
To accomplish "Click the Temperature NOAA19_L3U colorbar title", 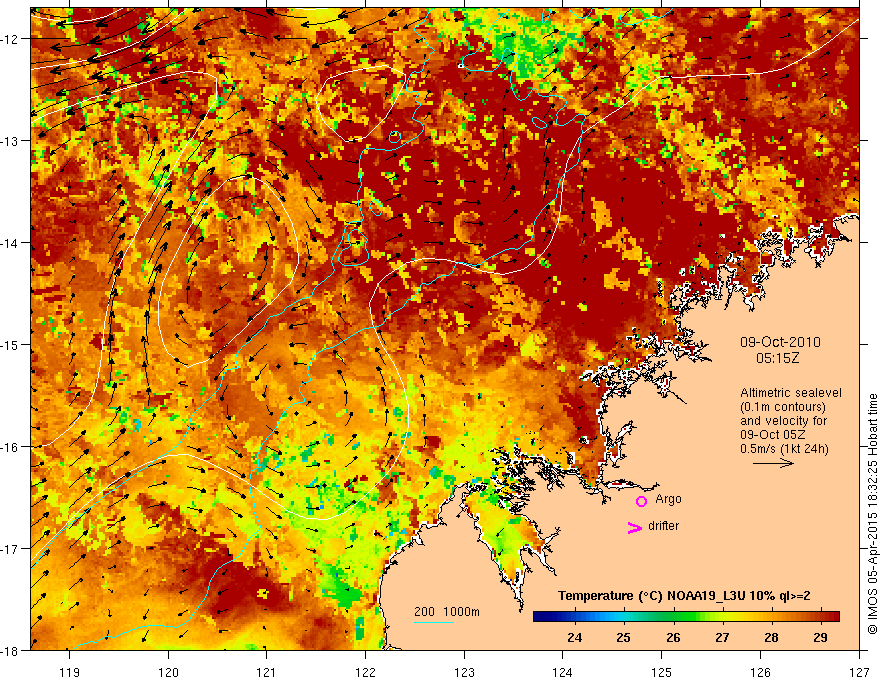I will (x=684, y=596).
